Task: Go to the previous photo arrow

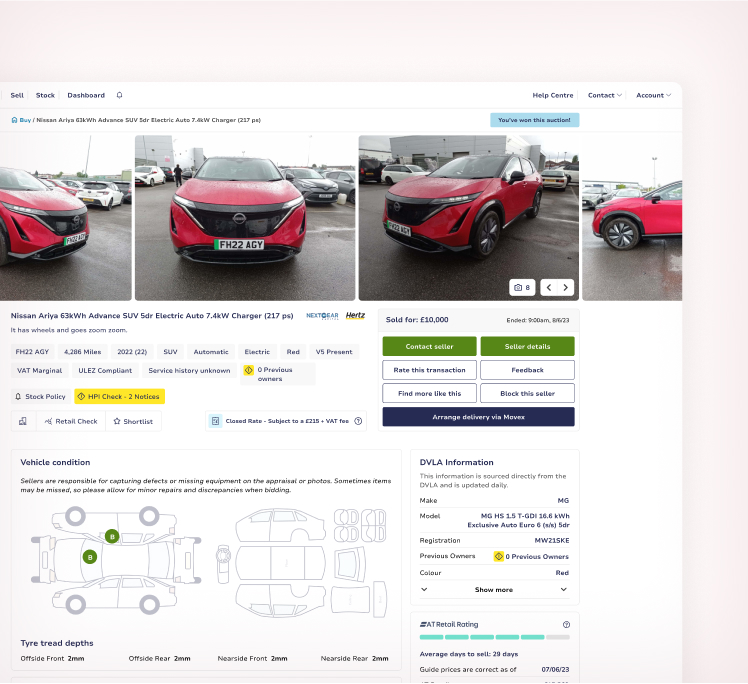Action: tap(548, 287)
